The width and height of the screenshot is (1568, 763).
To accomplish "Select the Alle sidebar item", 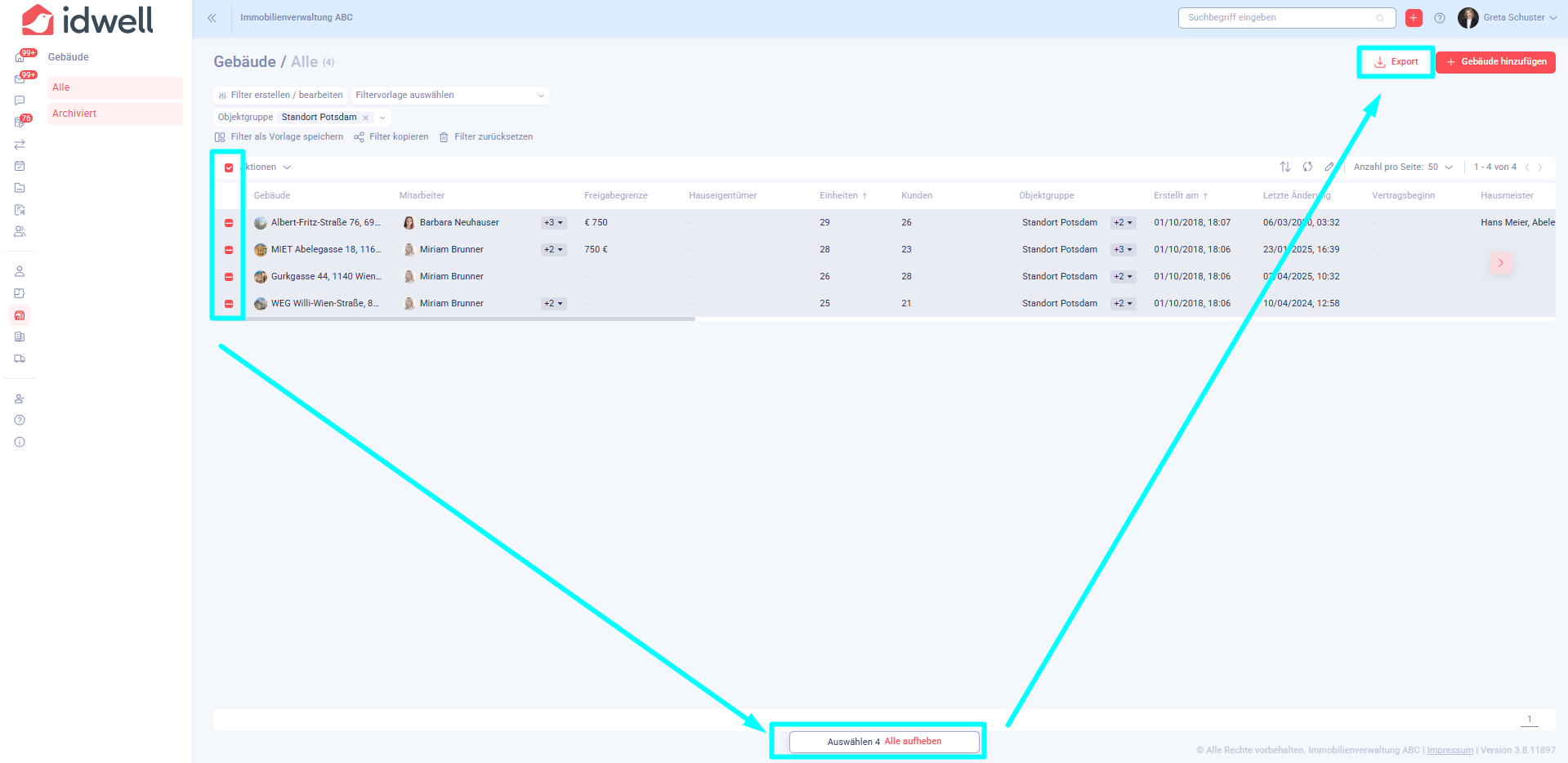I will tap(61, 87).
